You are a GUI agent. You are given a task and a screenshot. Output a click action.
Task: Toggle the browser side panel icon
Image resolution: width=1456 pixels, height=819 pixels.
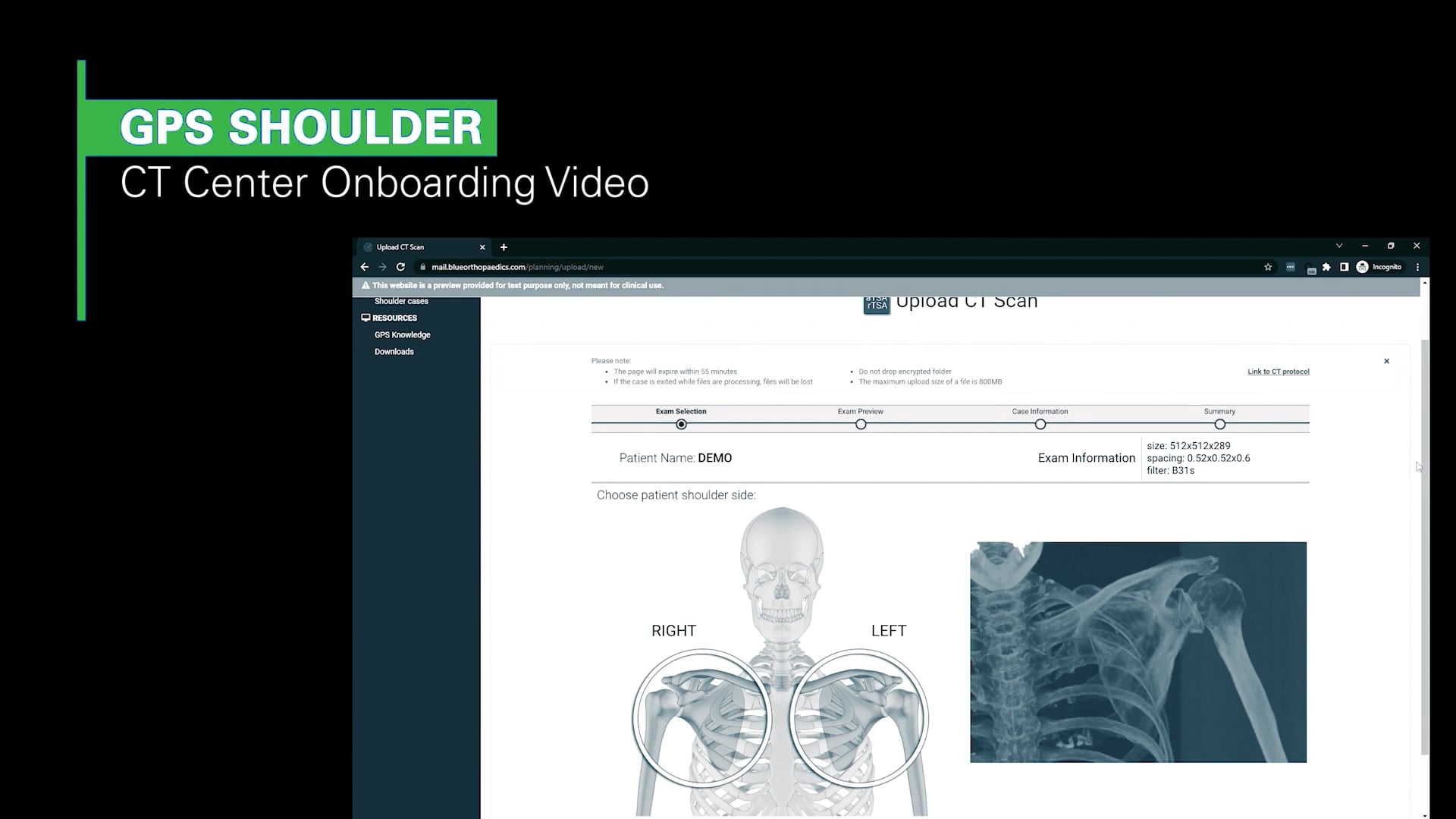click(x=1344, y=267)
